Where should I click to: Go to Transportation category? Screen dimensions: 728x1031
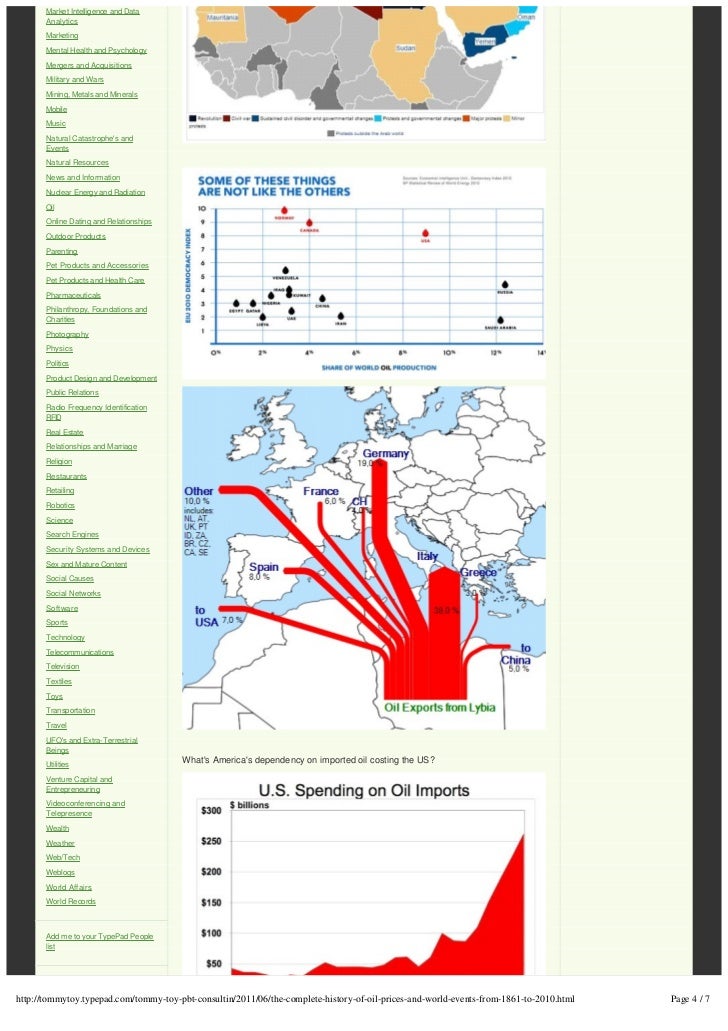(x=70, y=711)
